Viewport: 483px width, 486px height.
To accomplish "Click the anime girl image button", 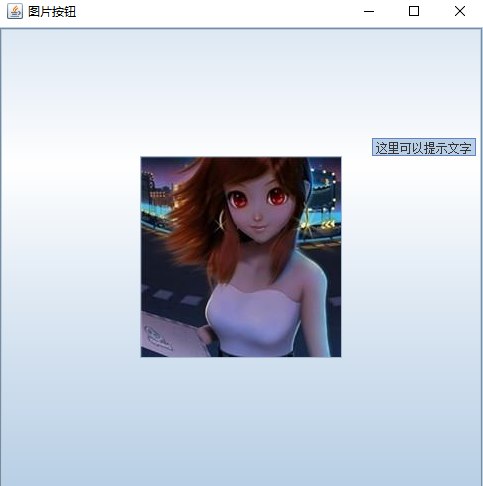I will point(241,257).
